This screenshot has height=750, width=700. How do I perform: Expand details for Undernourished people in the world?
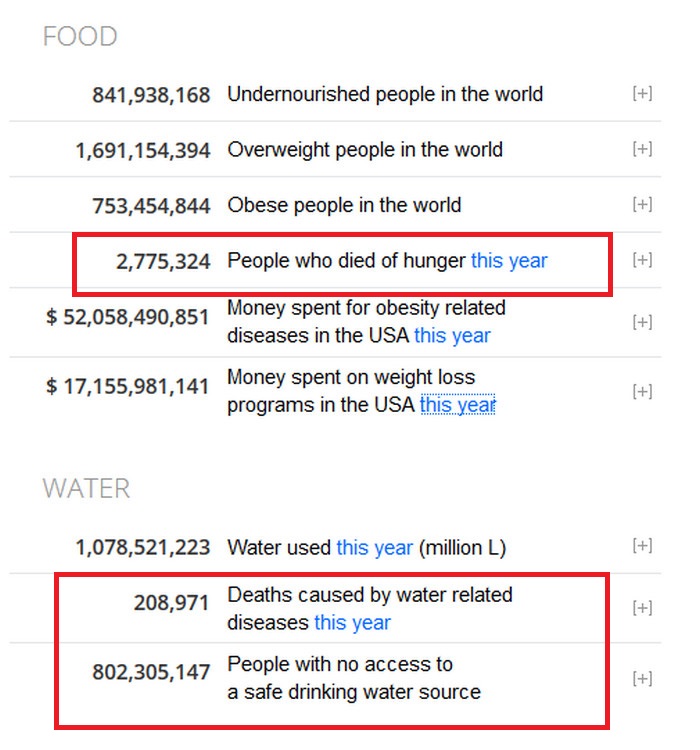pyautogui.click(x=642, y=93)
